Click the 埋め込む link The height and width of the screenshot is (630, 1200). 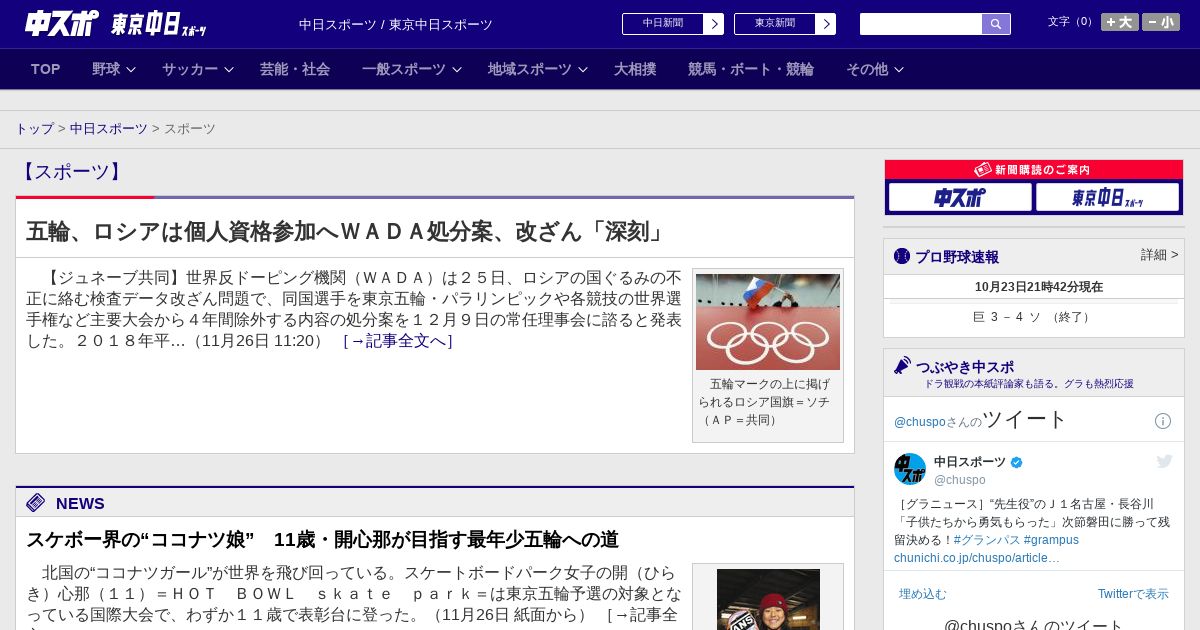[923, 594]
